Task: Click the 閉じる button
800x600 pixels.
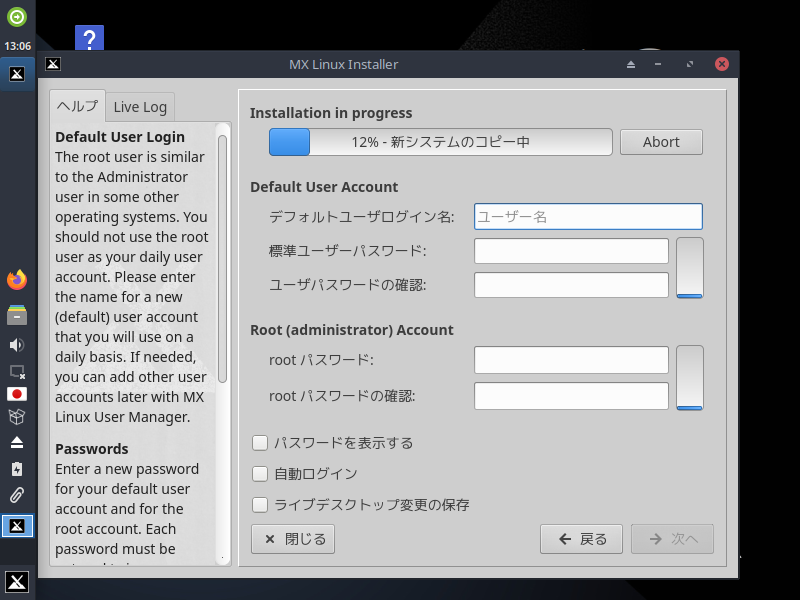Action: pos(293,539)
